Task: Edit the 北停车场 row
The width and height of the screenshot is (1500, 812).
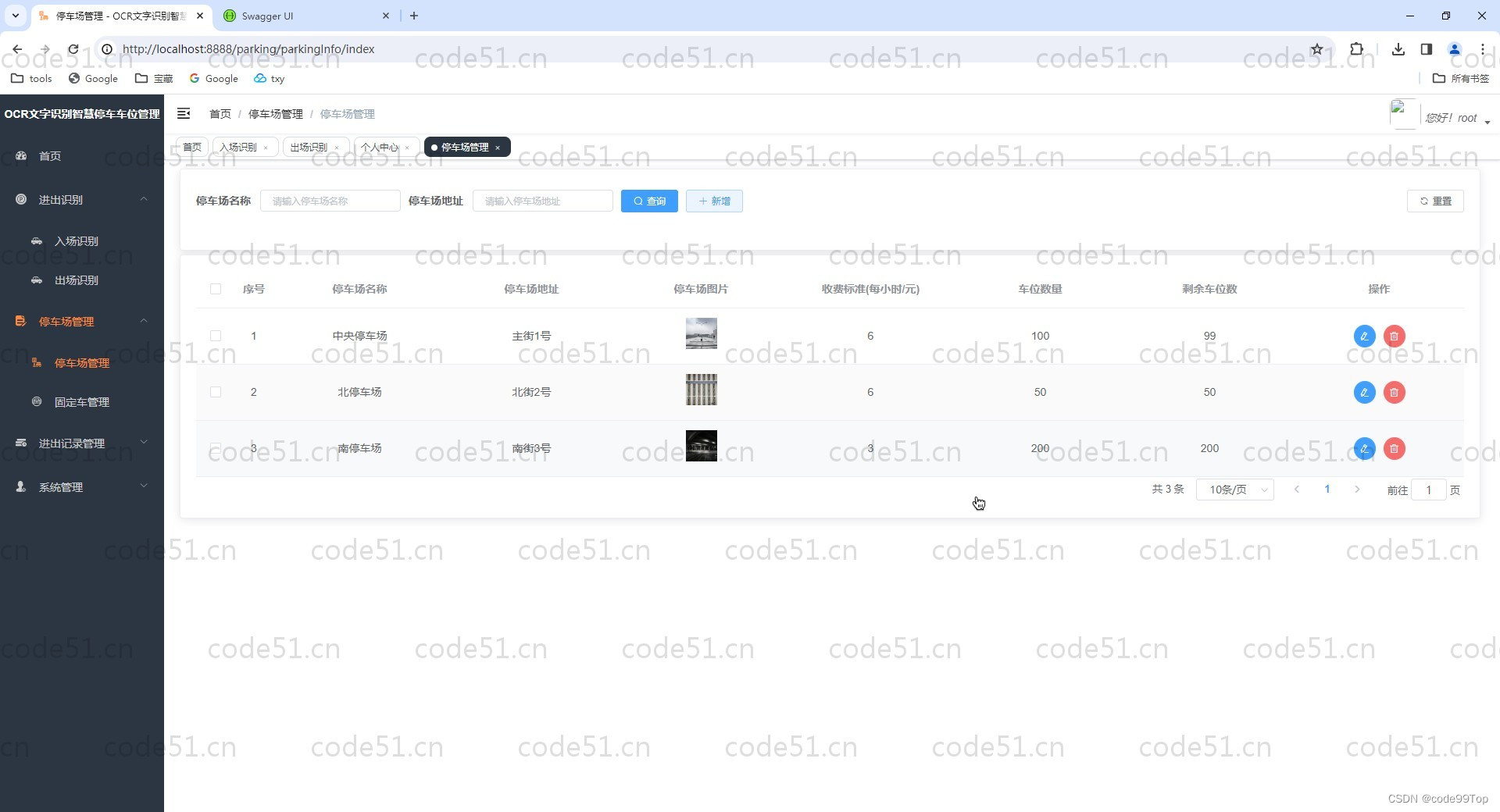Action: (x=1364, y=392)
